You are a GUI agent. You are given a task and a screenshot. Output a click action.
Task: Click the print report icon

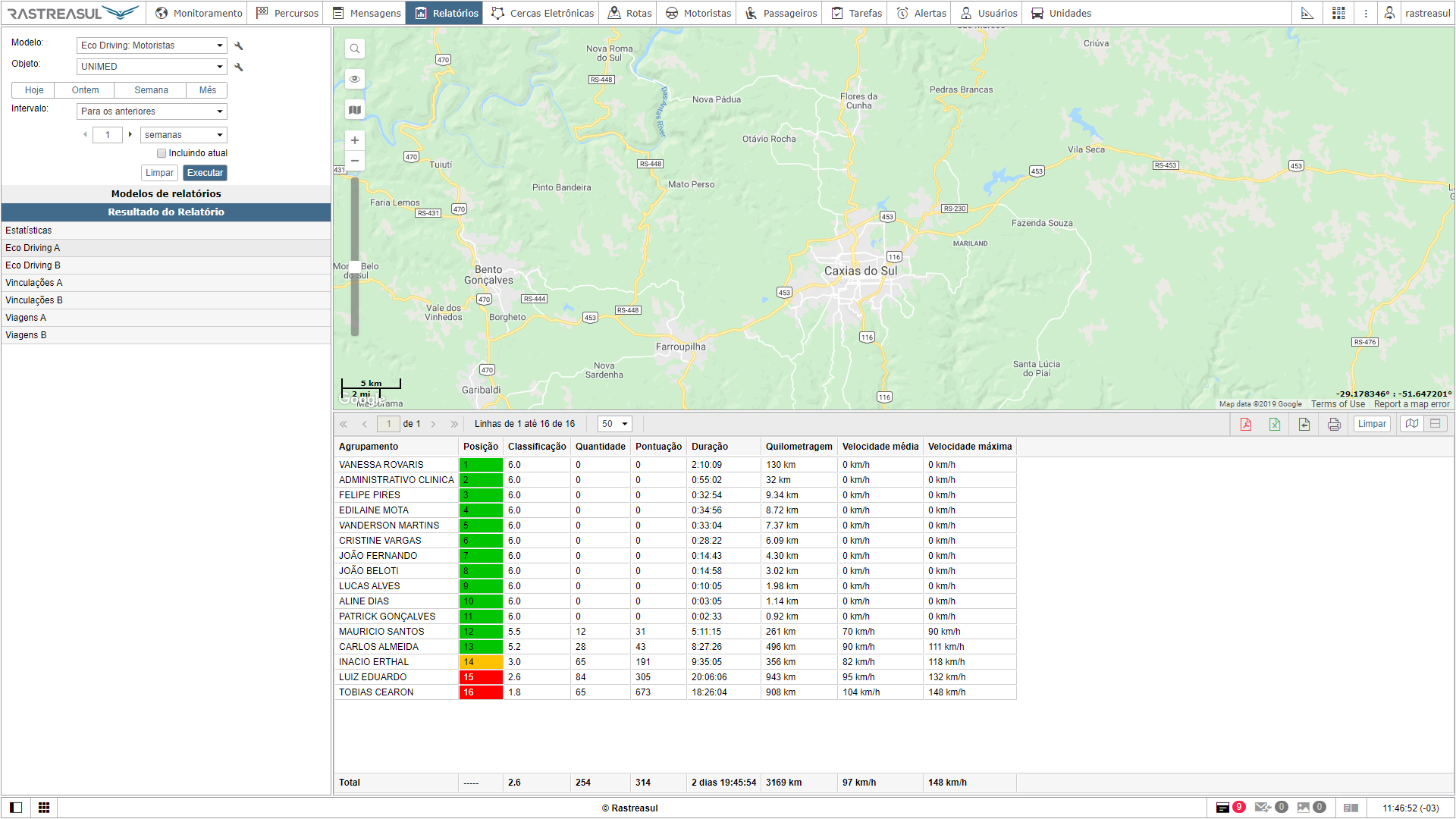(1334, 424)
